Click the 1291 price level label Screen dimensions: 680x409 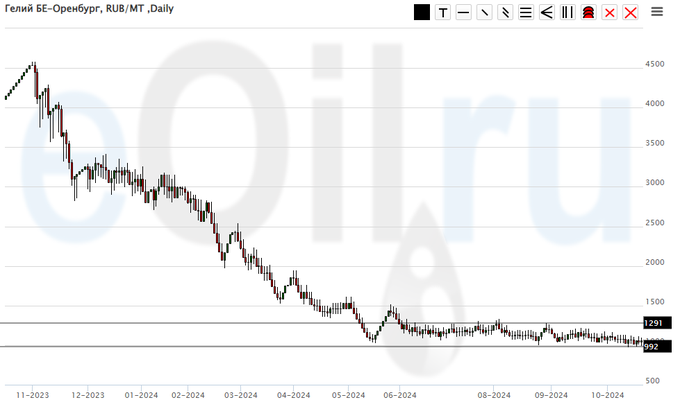(x=656, y=323)
